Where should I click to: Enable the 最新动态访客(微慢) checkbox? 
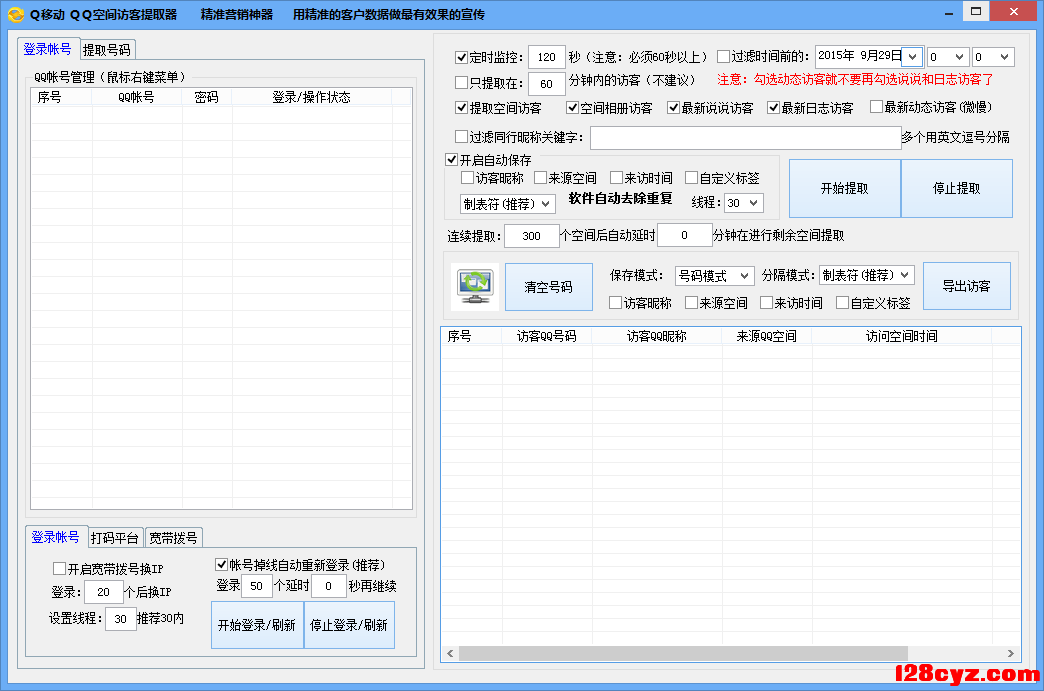coord(877,107)
